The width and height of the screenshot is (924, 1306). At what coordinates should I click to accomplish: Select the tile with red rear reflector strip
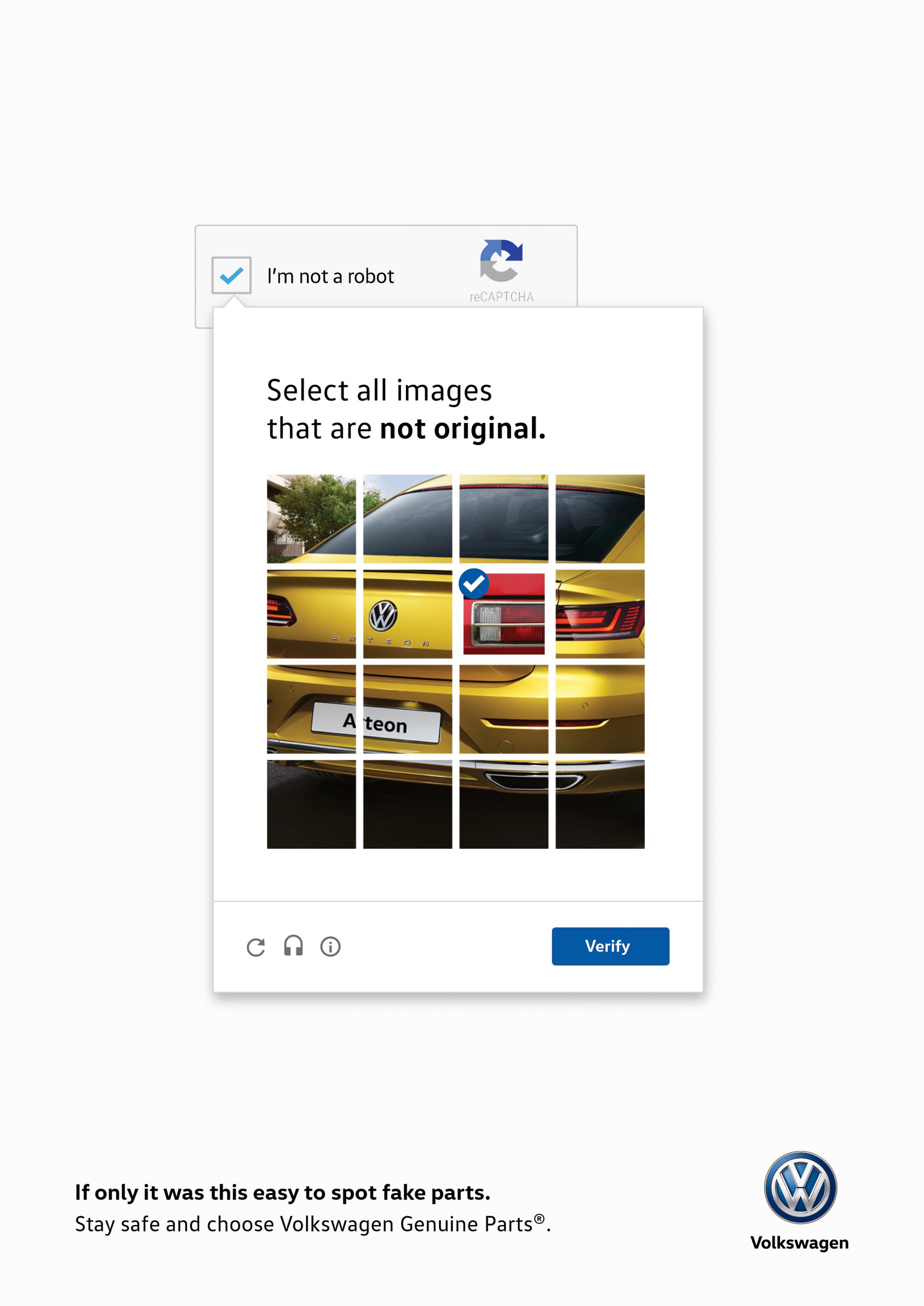504,709
